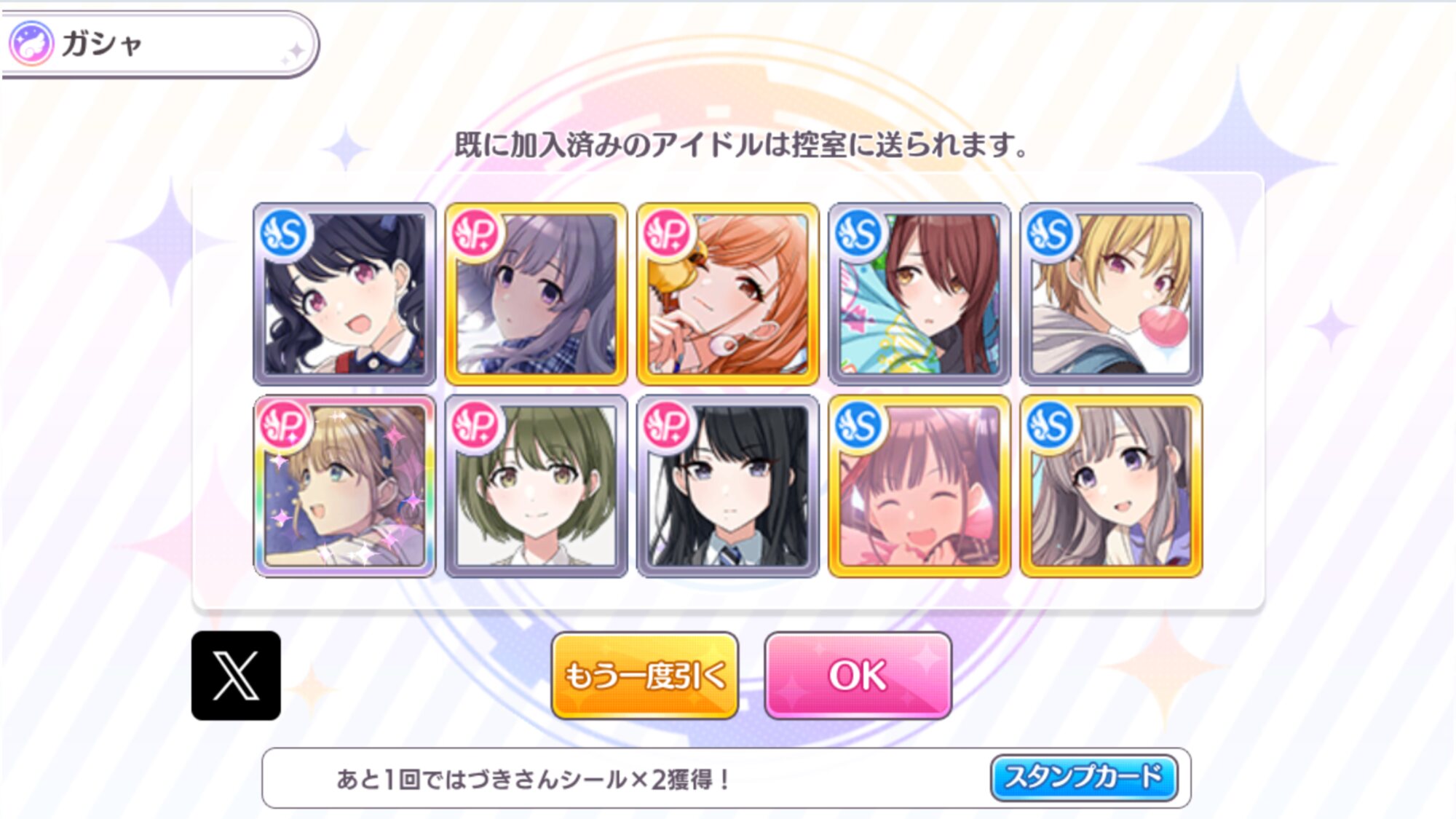Click the もう一度引く button to pull again

pos(645,676)
